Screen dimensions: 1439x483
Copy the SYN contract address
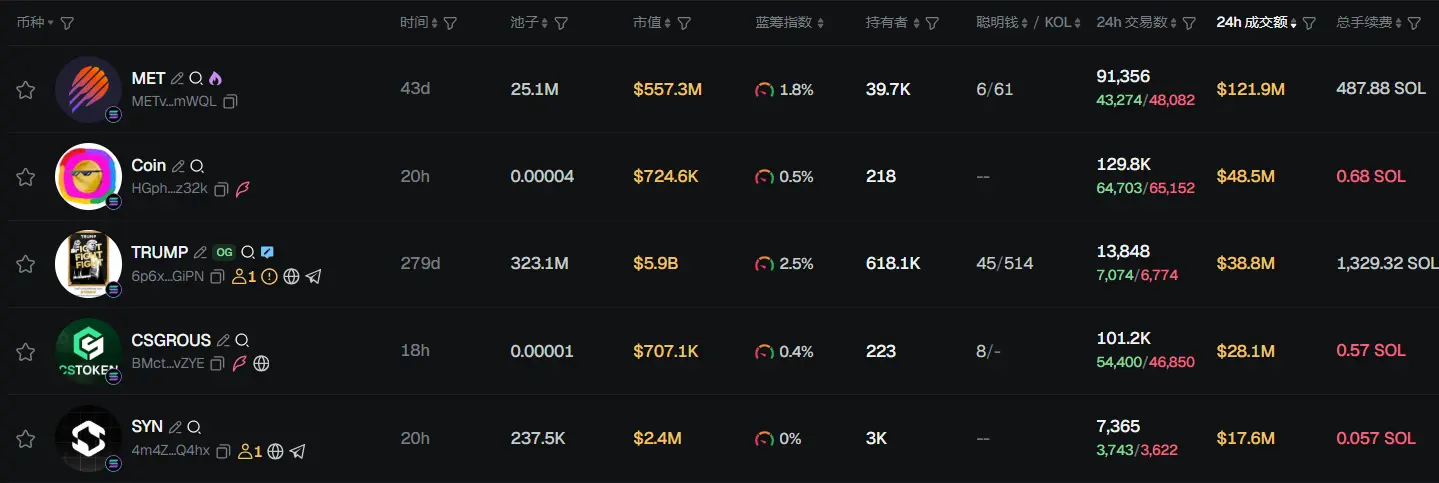click(x=223, y=451)
